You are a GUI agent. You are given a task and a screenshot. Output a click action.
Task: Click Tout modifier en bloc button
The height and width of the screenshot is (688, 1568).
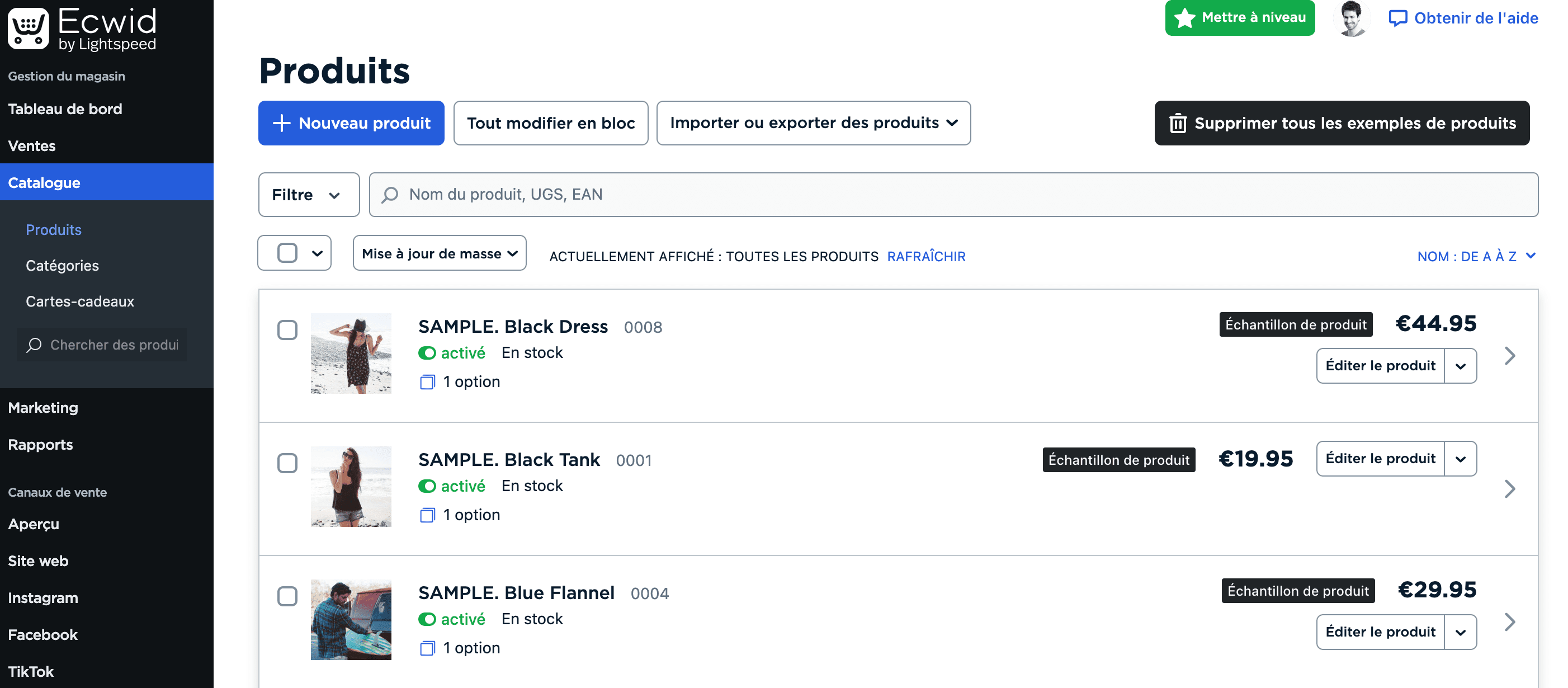[x=551, y=123]
